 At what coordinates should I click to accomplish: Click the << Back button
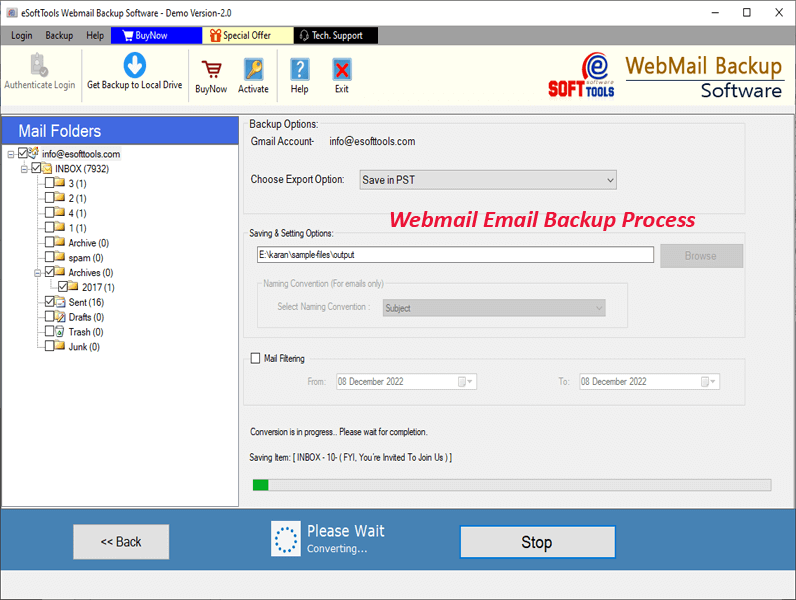pyautogui.click(x=121, y=541)
